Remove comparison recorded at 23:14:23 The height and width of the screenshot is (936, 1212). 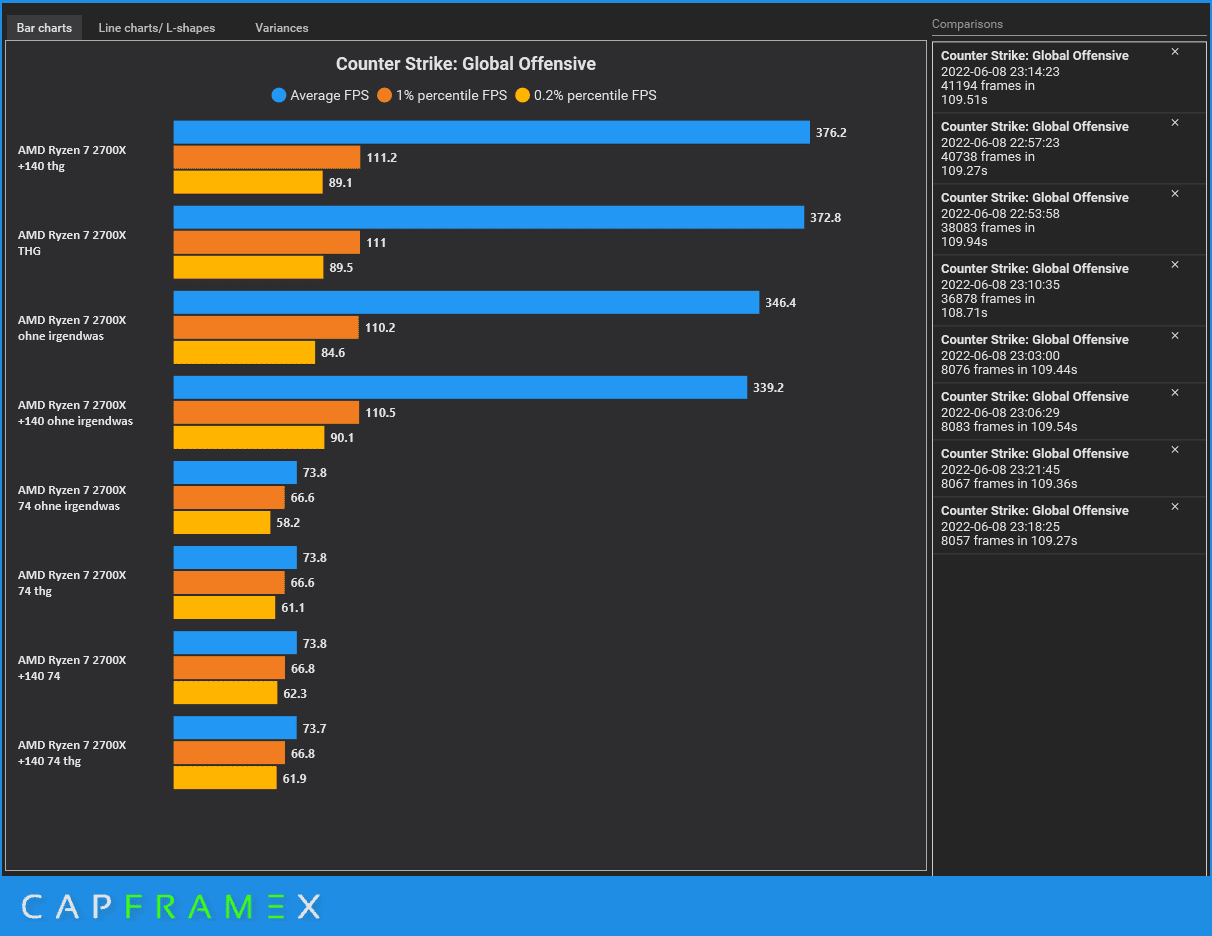click(x=1175, y=51)
